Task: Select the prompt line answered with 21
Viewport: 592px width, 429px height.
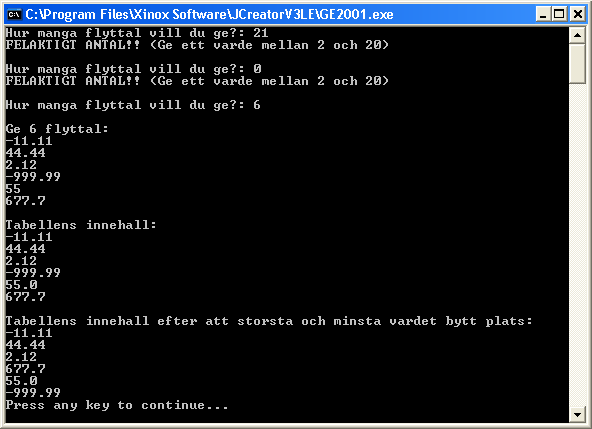Action: coord(137,33)
